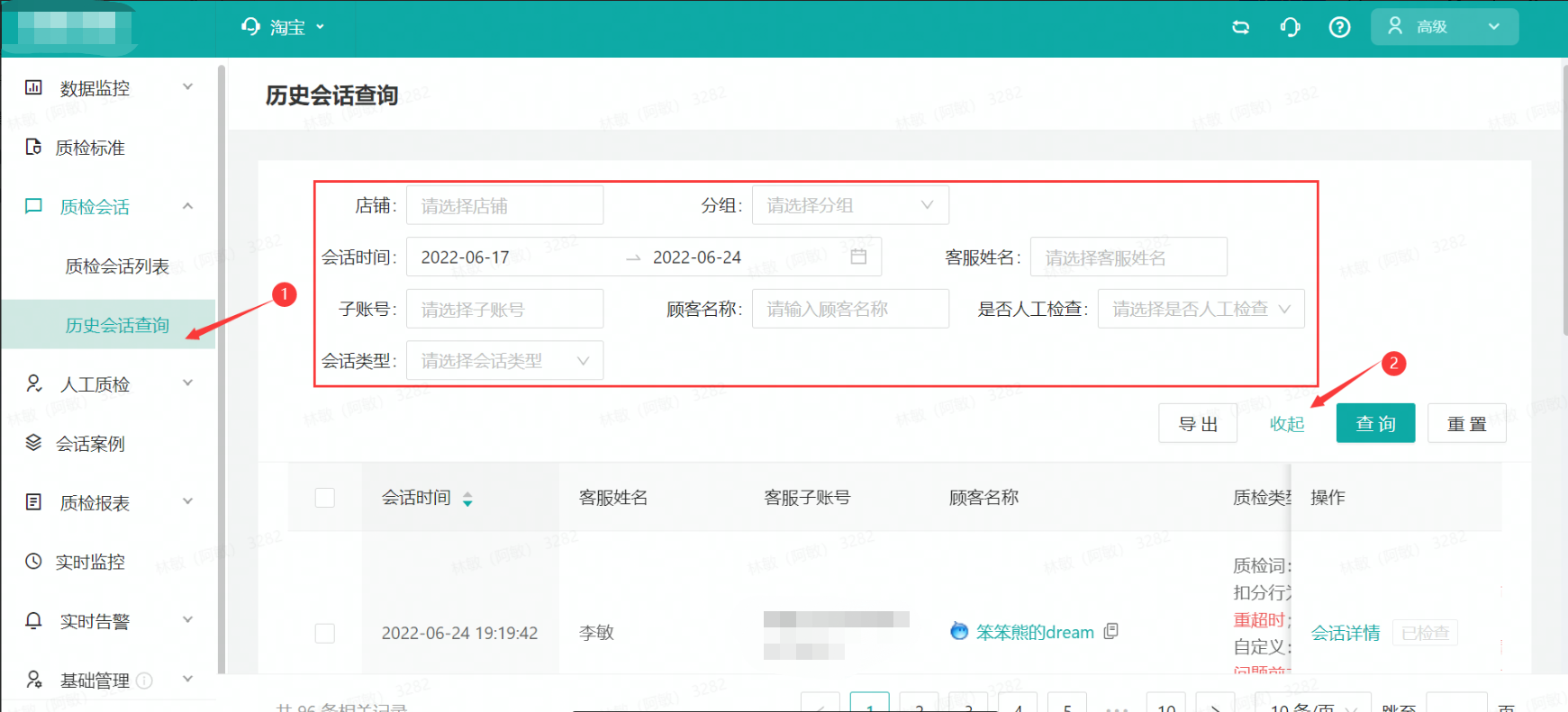Open customer link 笨笨熊的dream

pos(1035,632)
